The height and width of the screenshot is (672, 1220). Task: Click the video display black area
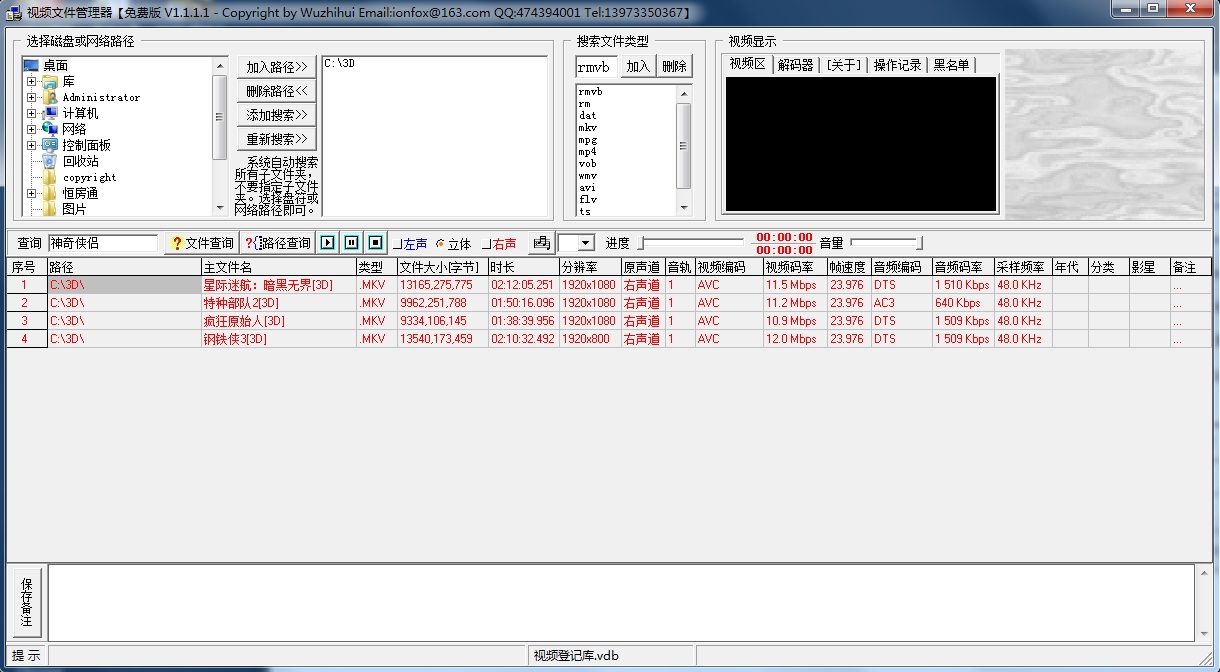point(861,143)
